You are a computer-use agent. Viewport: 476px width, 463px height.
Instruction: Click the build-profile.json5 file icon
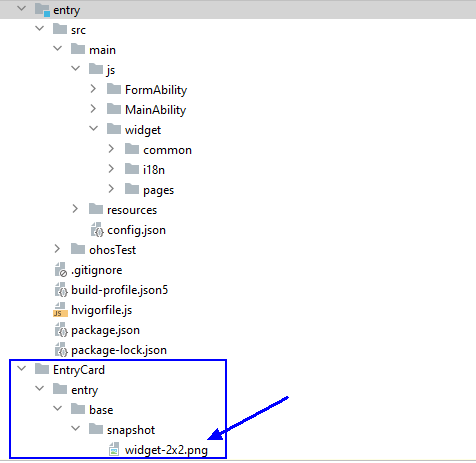(61, 290)
